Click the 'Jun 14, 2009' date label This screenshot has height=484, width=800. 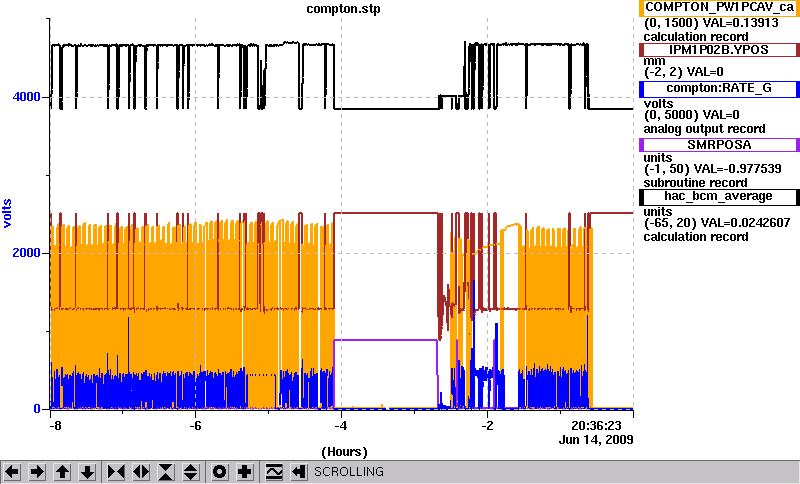click(596, 440)
